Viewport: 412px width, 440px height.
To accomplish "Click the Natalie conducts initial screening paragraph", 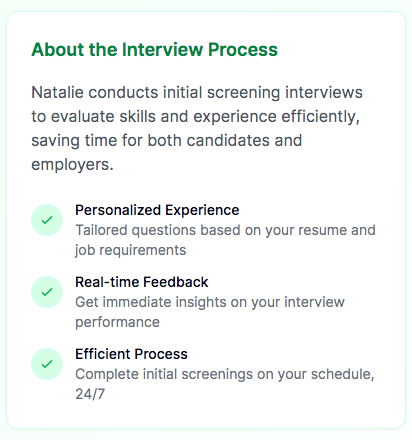I will coord(197,128).
